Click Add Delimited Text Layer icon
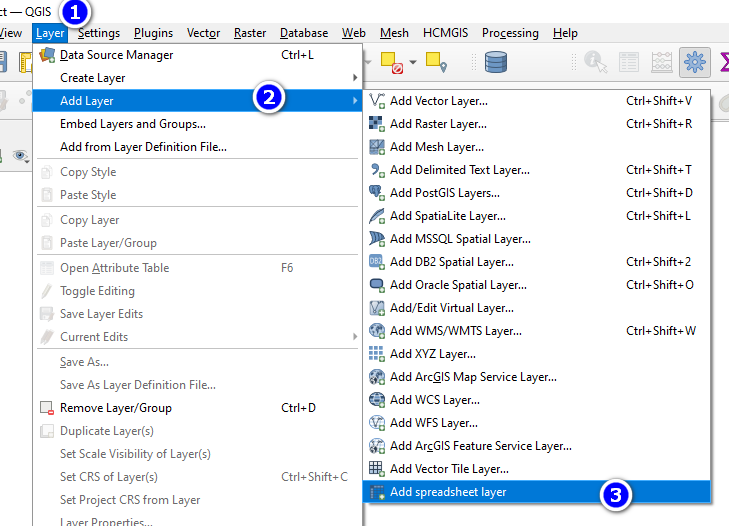The width and height of the screenshot is (729, 526). coord(377,170)
